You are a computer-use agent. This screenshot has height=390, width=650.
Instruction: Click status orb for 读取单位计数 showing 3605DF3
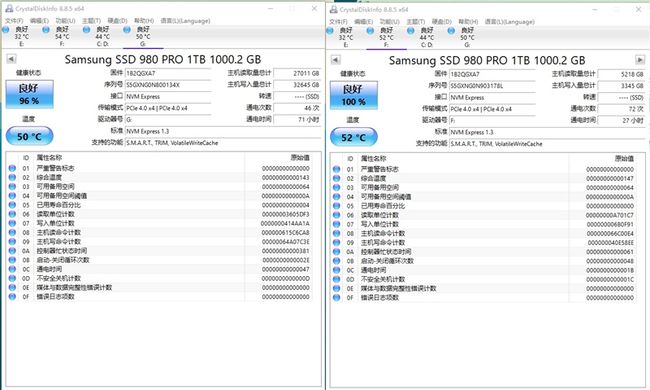pos(12,214)
